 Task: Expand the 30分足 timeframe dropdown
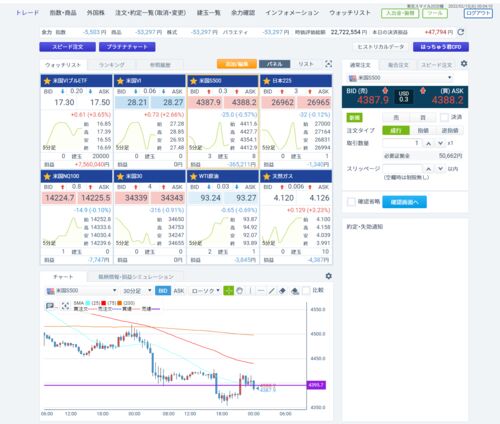pyautogui.click(x=137, y=291)
